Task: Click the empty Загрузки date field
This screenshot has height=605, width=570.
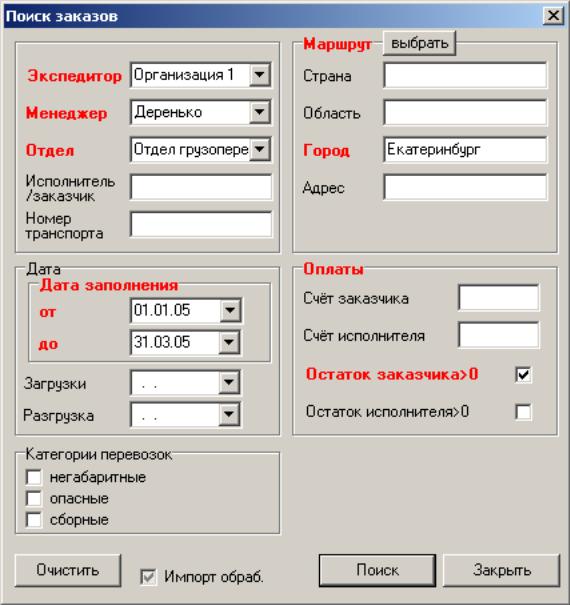Action: (176, 383)
